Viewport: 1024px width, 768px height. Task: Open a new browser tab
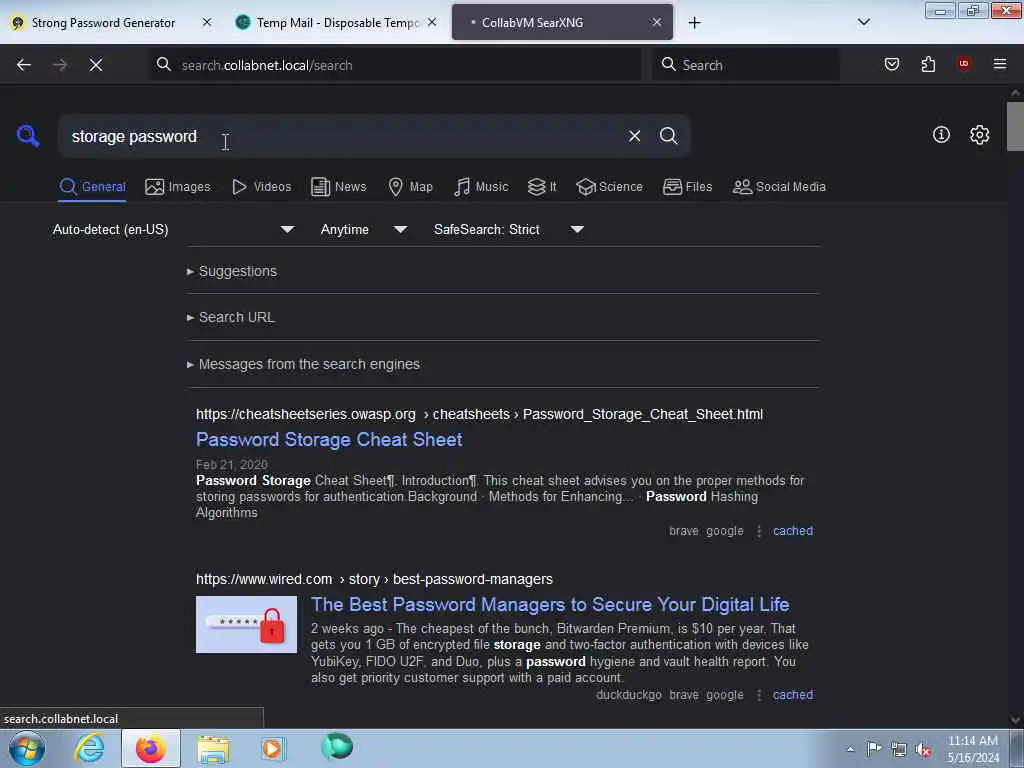pos(694,23)
